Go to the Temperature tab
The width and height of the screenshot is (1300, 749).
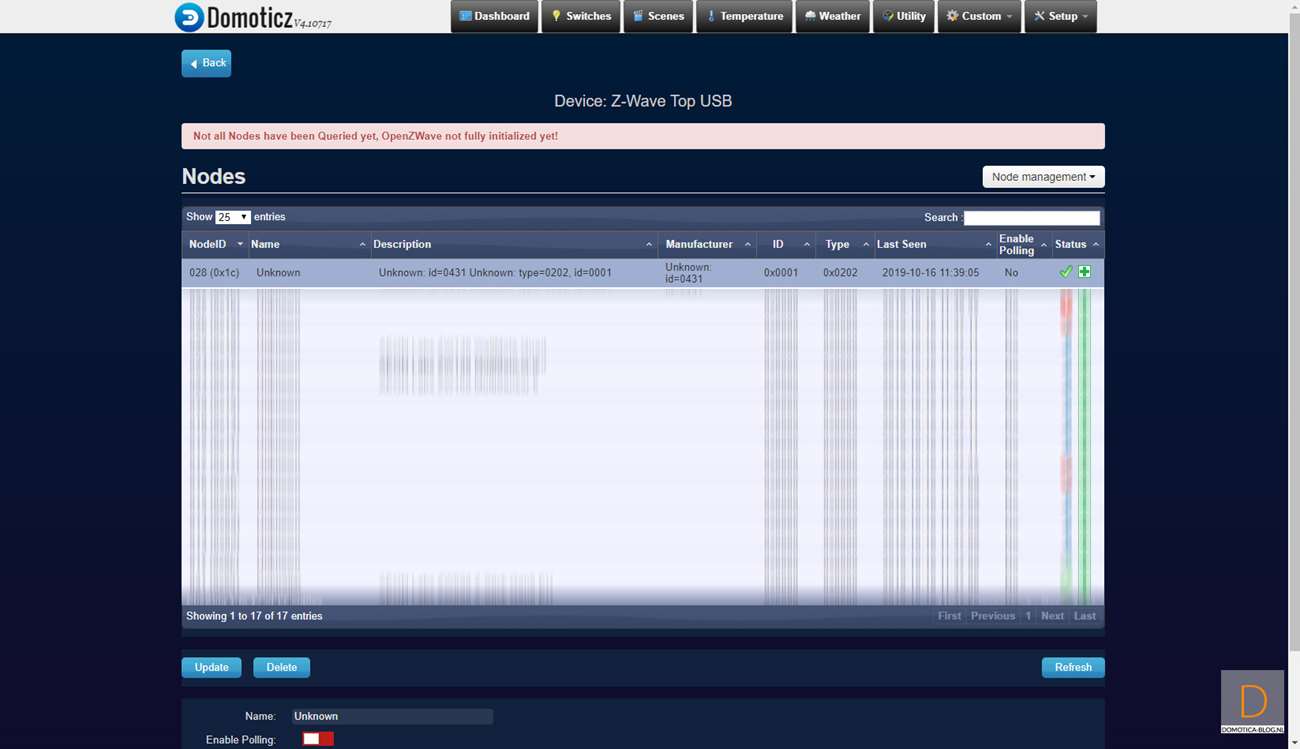click(x=744, y=16)
